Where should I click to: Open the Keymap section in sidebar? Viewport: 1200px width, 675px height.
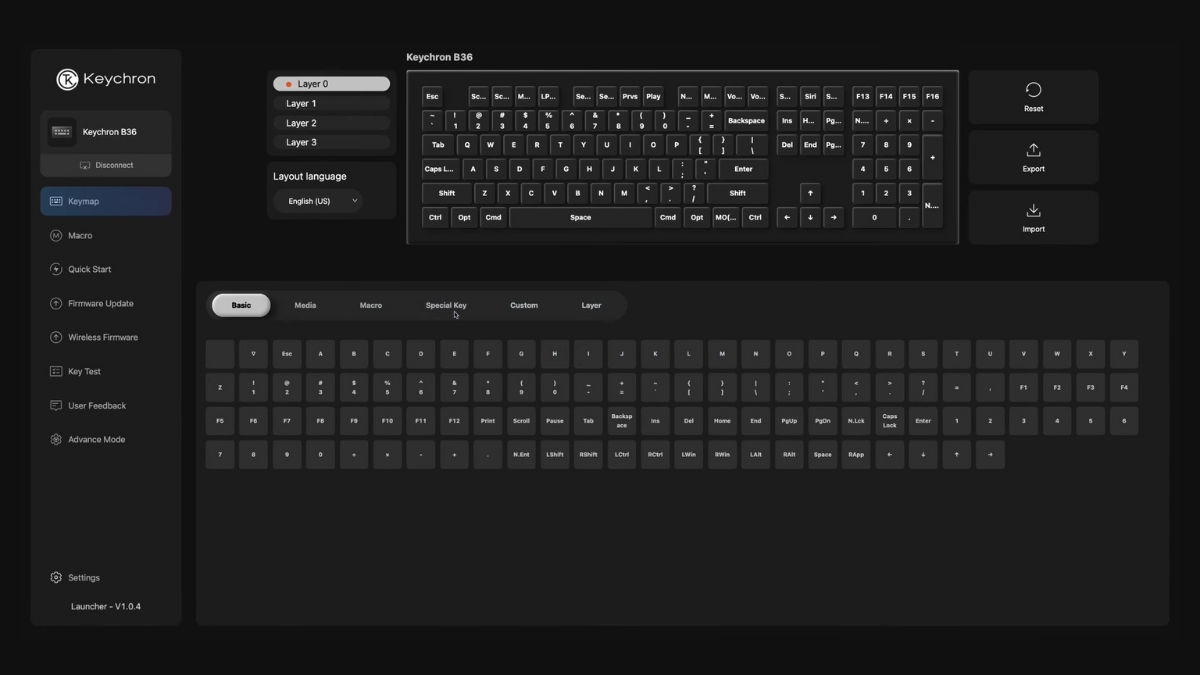(x=105, y=201)
